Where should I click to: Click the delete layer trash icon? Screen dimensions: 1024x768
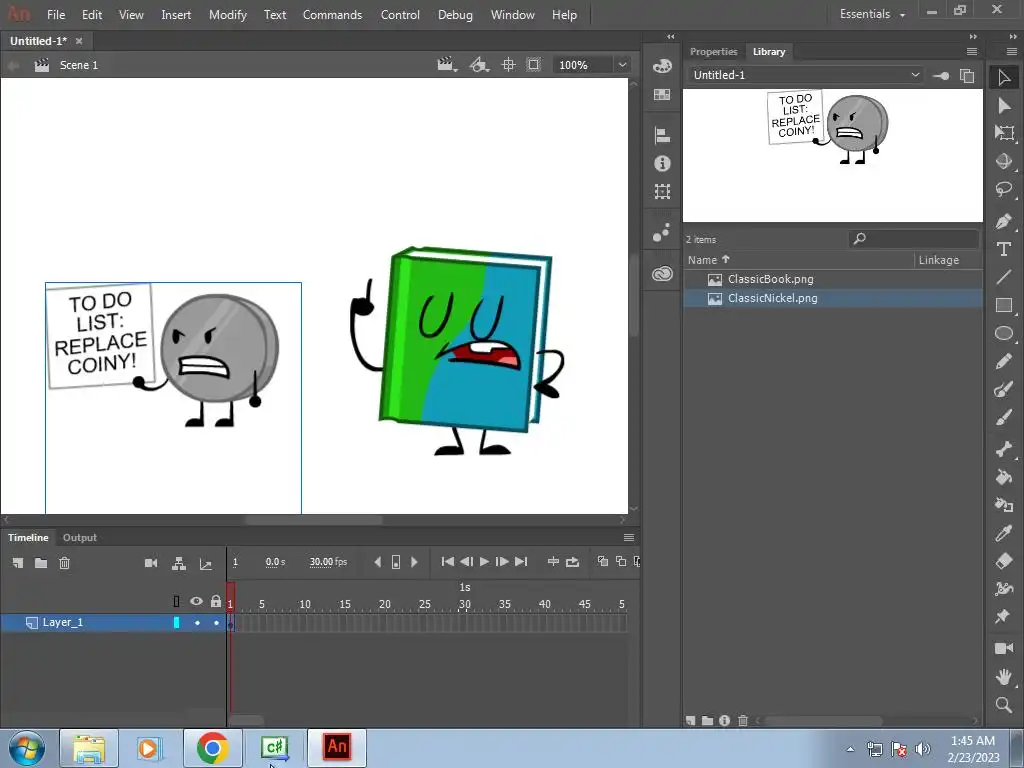(64, 563)
